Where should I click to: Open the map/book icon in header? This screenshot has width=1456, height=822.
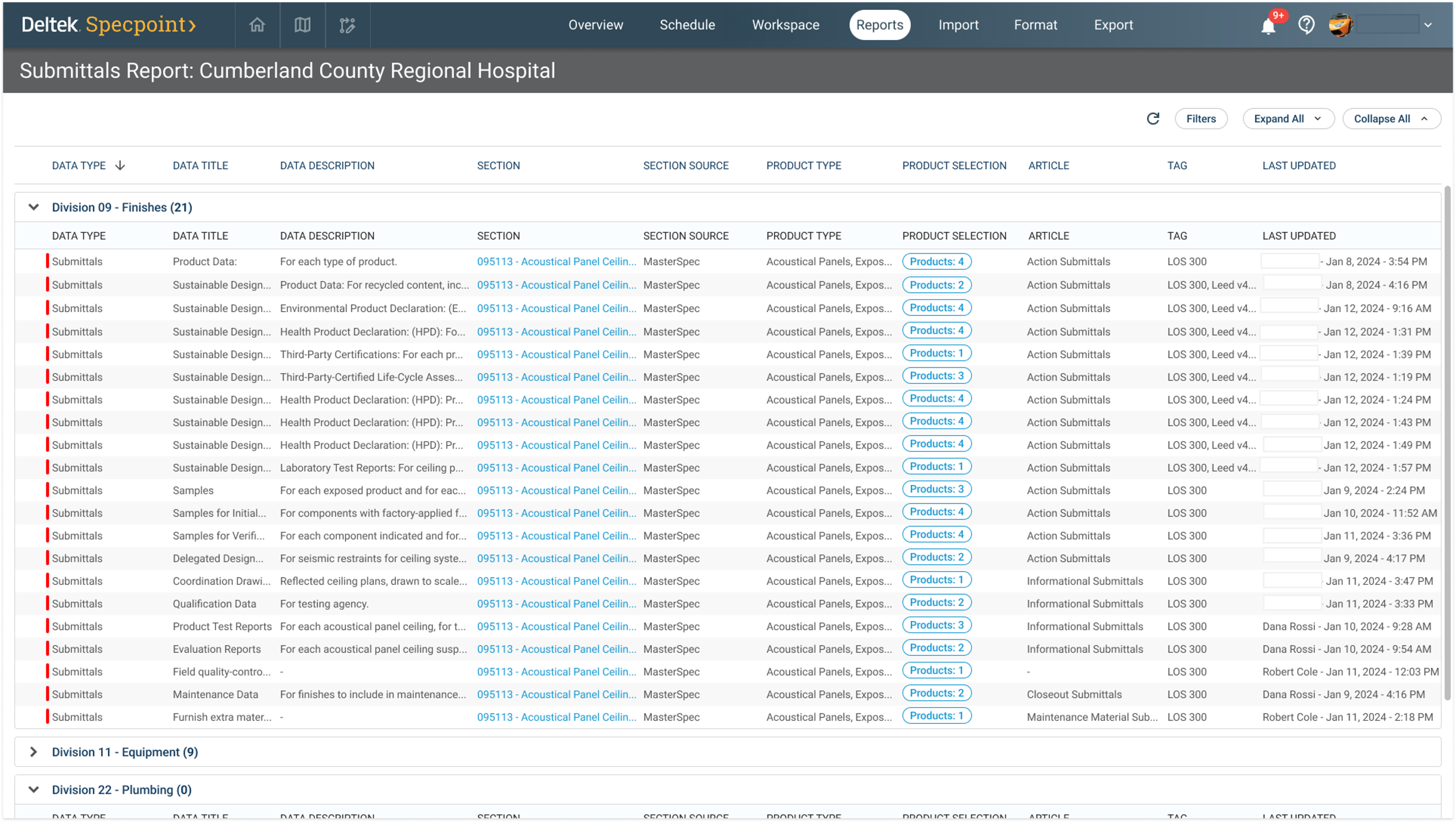[302, 25]
